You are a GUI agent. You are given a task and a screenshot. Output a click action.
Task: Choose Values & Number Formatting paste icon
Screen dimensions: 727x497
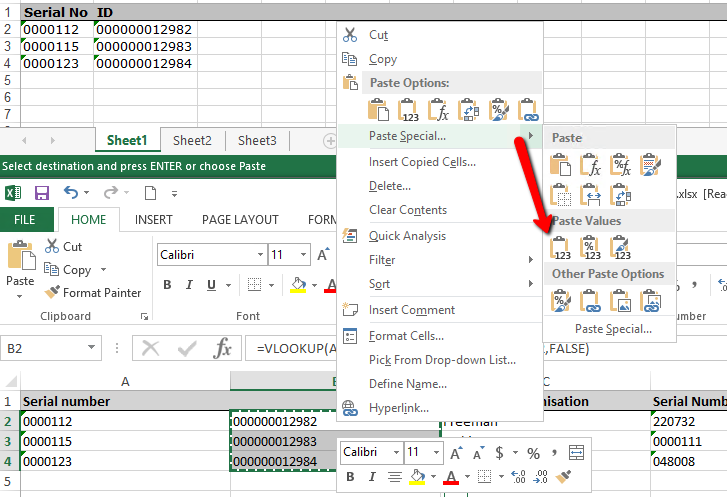[x=590, y=248]
